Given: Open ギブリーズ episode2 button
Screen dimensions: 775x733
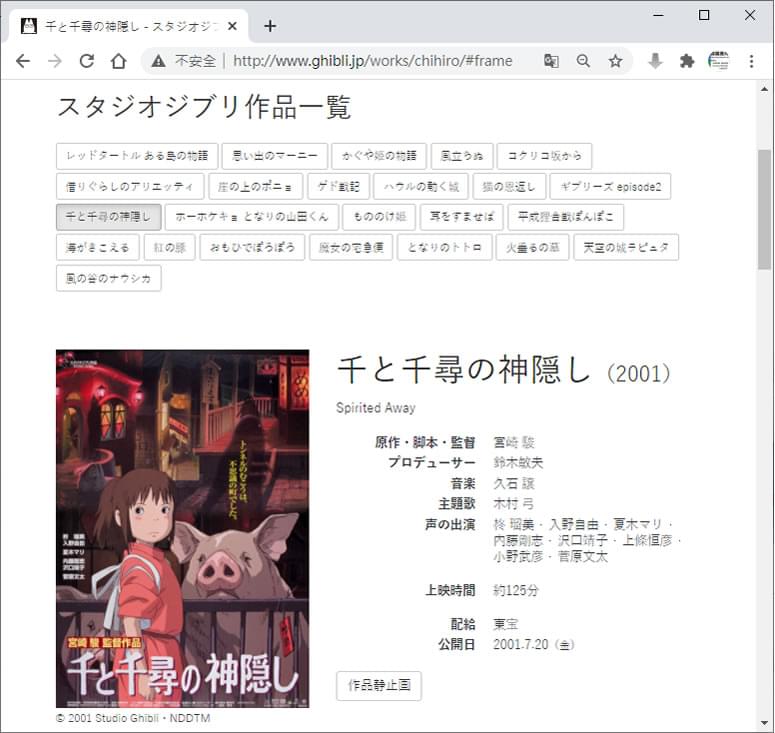Looking at the screenshot, I should [610, 186].
